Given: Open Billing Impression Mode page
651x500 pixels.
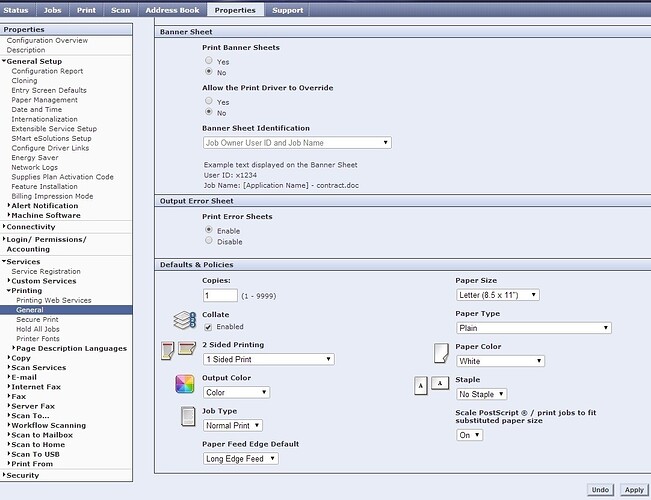Looking at the screenshot, I should tap(52, 196).
